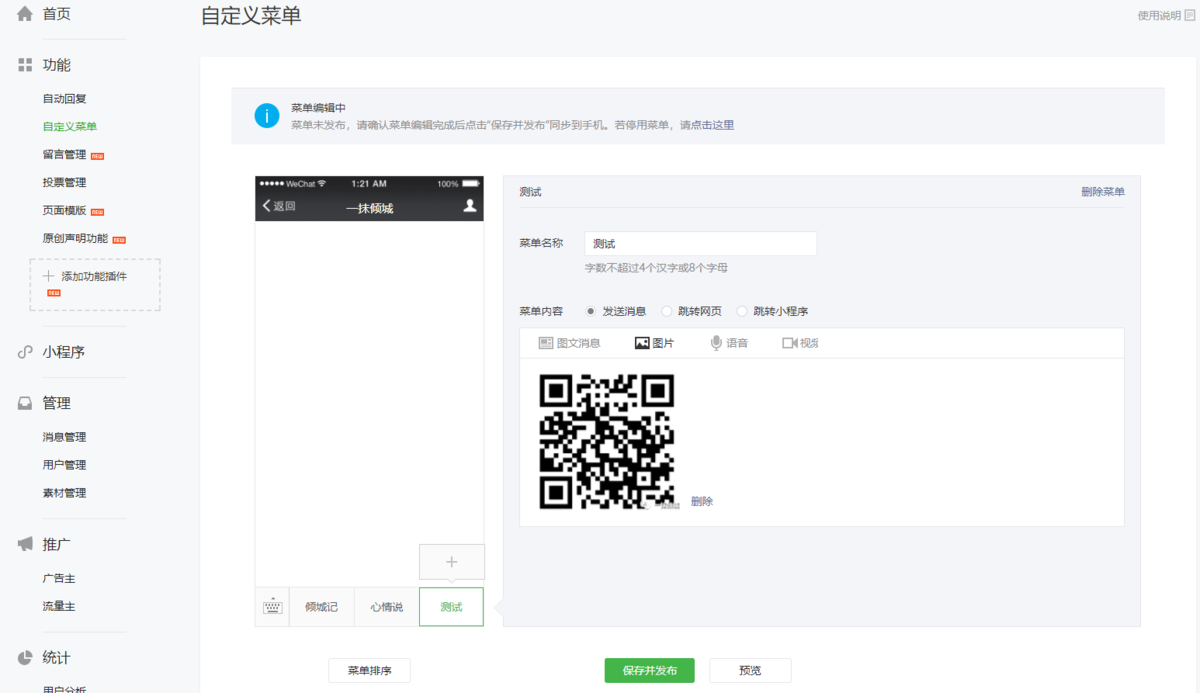
Task: Click the profile icon in phone header
Action: 470,206
